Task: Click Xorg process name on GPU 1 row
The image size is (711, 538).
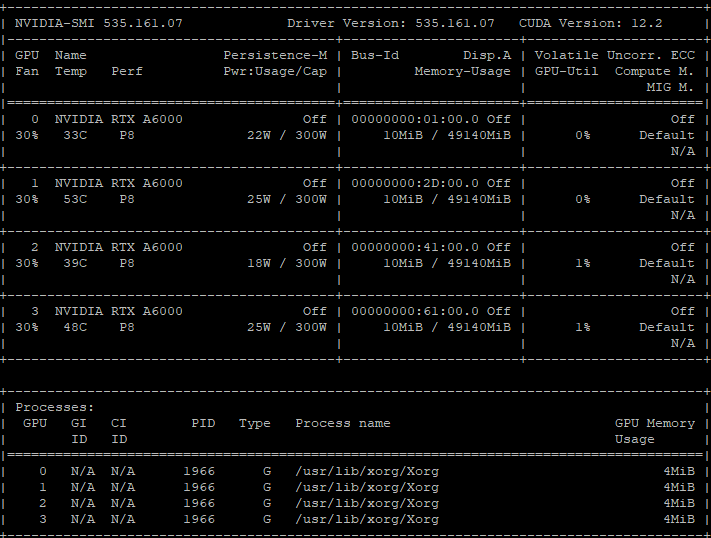Action: coord(367,487)
